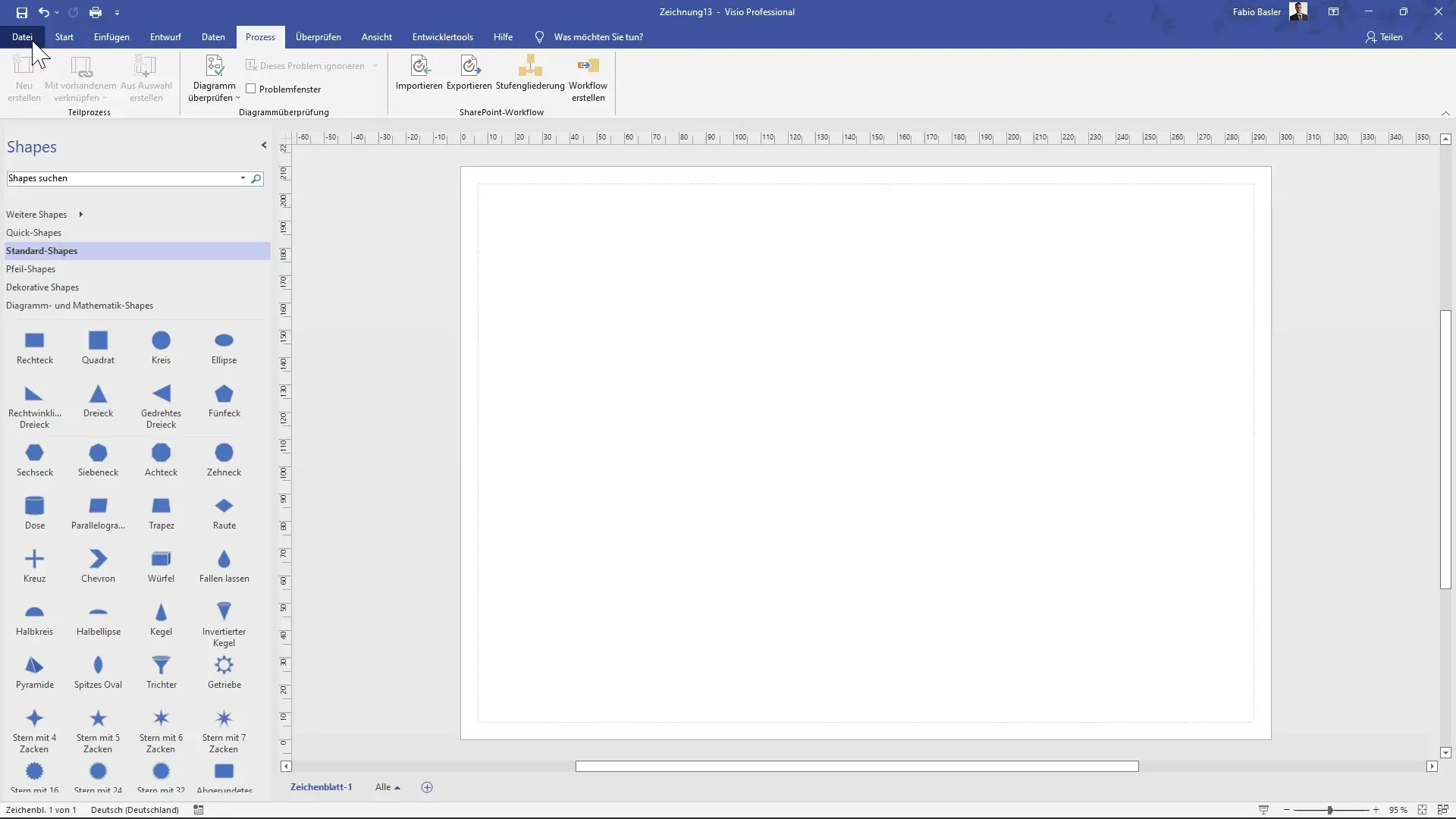Select the Zeichenblatt-1 sheet tab
The image size is (1456, 819).
(322, 788)
